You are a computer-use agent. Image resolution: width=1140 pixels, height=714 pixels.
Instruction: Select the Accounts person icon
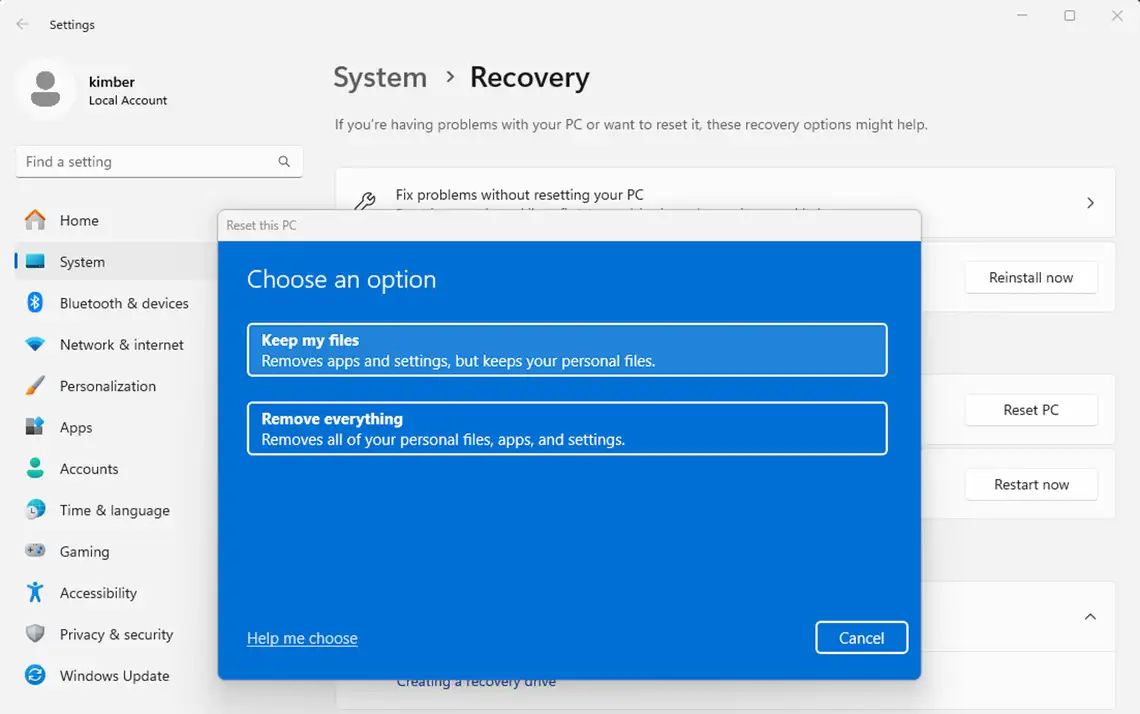click(x=35, y=469)
